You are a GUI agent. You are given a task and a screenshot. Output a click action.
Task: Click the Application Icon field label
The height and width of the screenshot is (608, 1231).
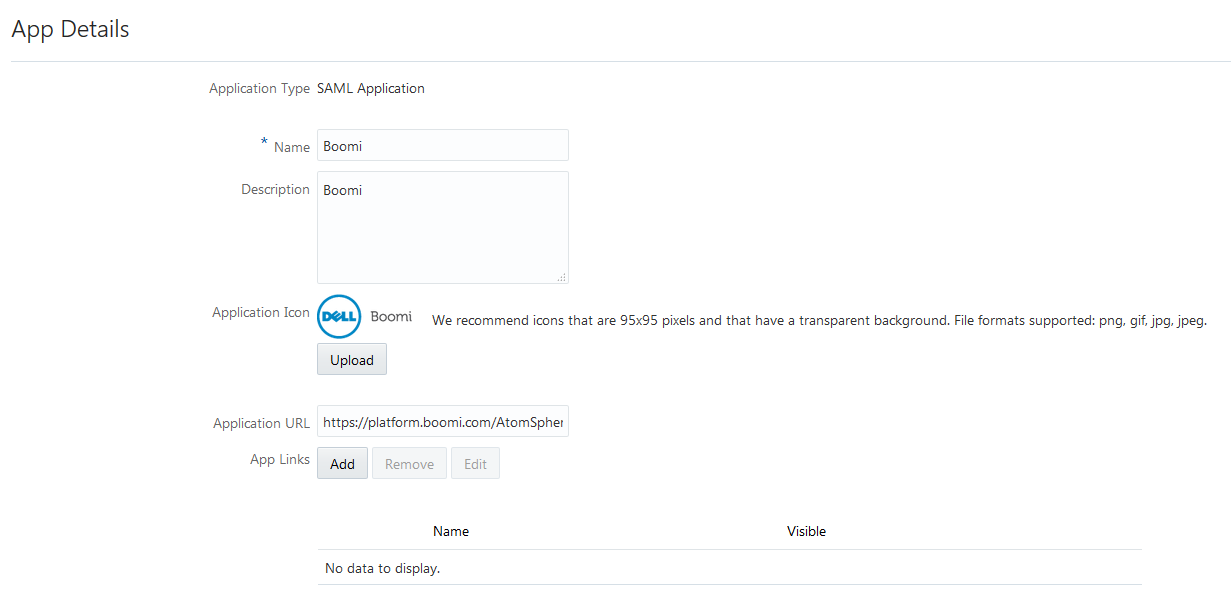(x=260, y=312)
